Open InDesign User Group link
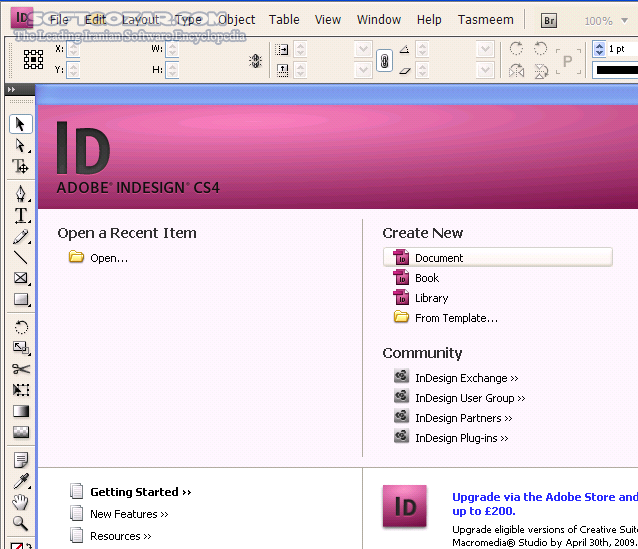This screenshot has width=638, height=549. tap(460, 398)
